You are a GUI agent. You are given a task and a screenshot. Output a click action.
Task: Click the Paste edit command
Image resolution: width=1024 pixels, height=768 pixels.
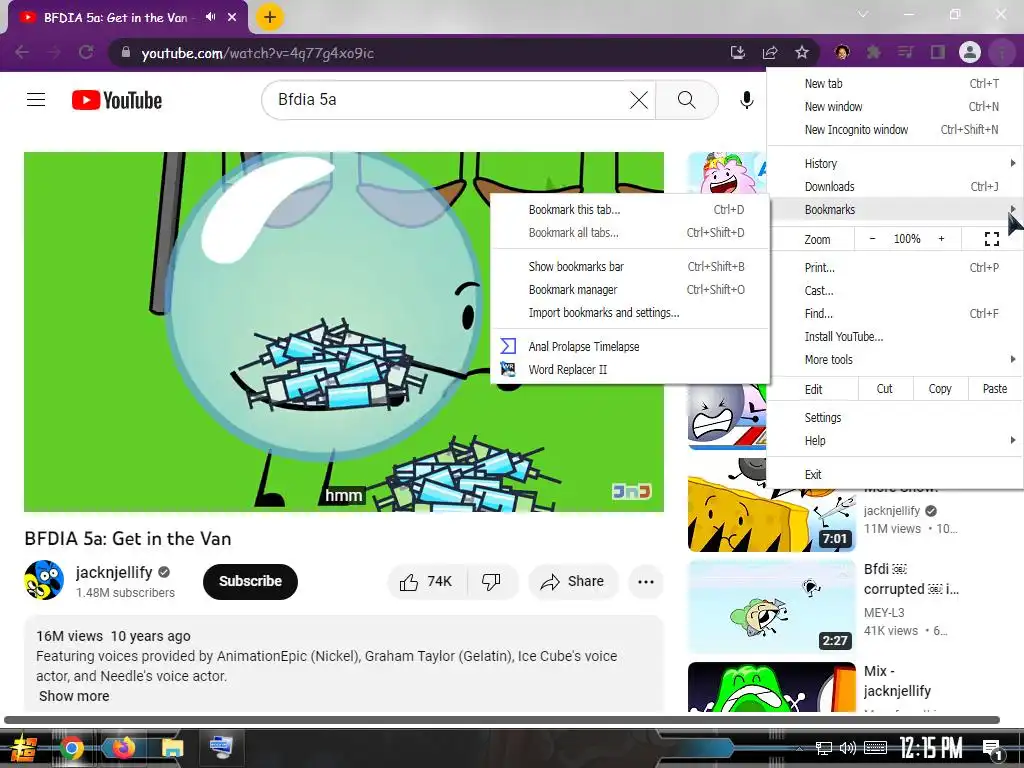[995, 389]
